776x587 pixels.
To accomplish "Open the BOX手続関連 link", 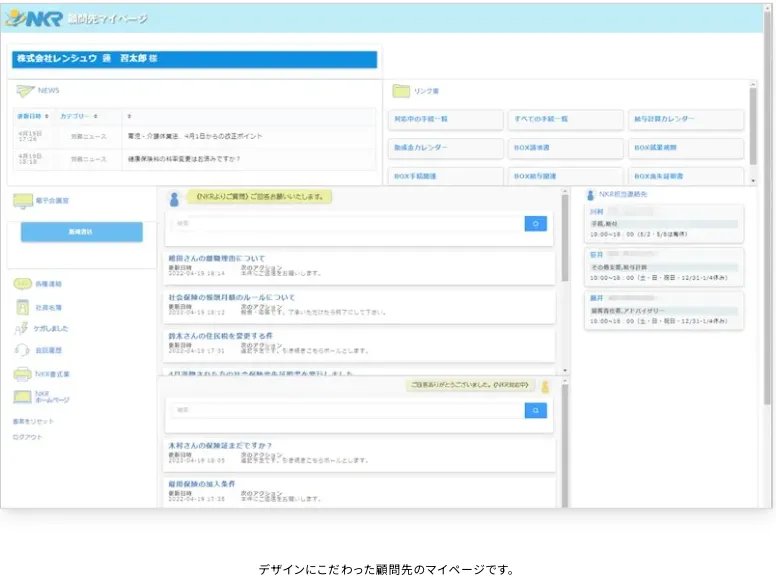I will [445, 176].
